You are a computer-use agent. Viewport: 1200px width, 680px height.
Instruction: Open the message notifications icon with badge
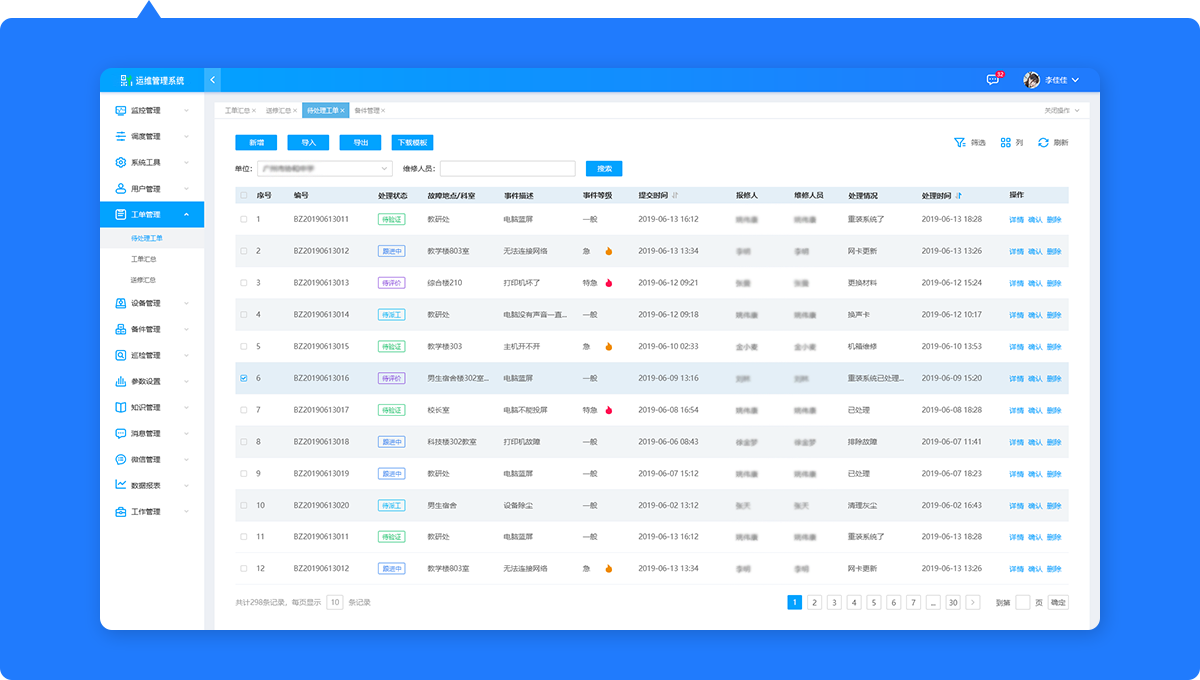pos(992,80)
